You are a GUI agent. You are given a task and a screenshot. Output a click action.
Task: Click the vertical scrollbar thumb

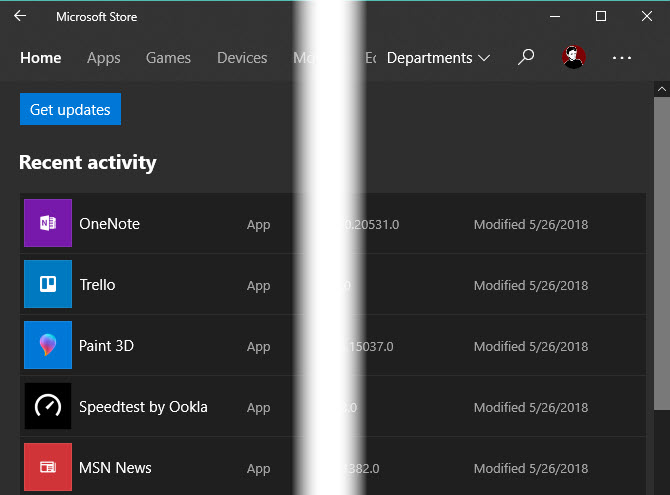point(662,253)
